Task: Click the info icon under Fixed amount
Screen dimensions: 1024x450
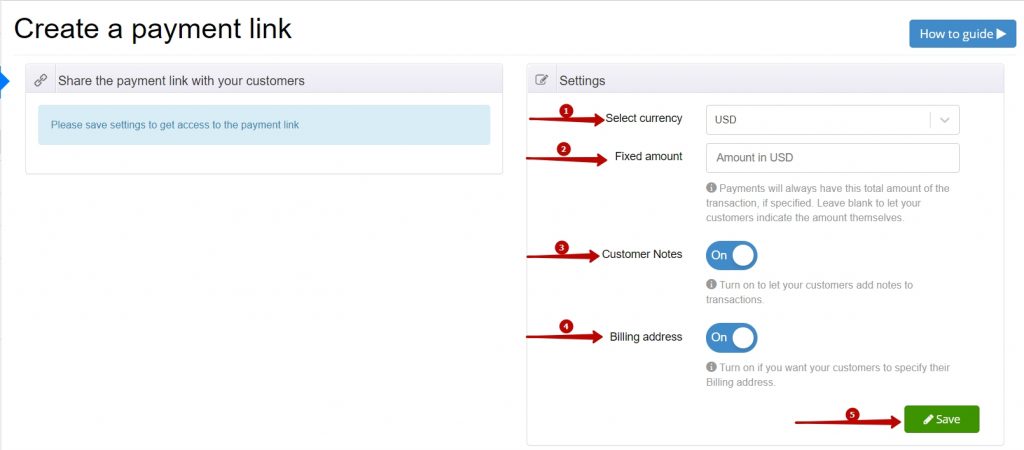Action: coord(711,188)
